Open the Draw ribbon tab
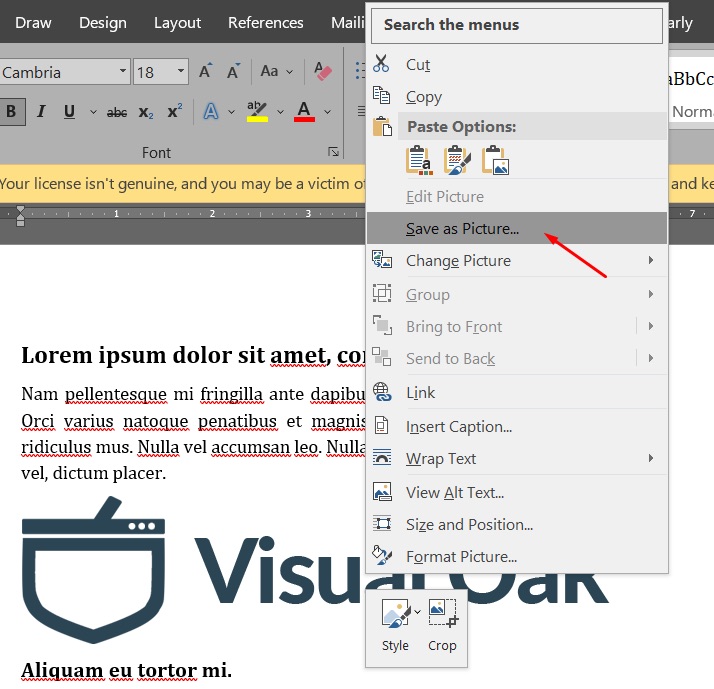 33,22
